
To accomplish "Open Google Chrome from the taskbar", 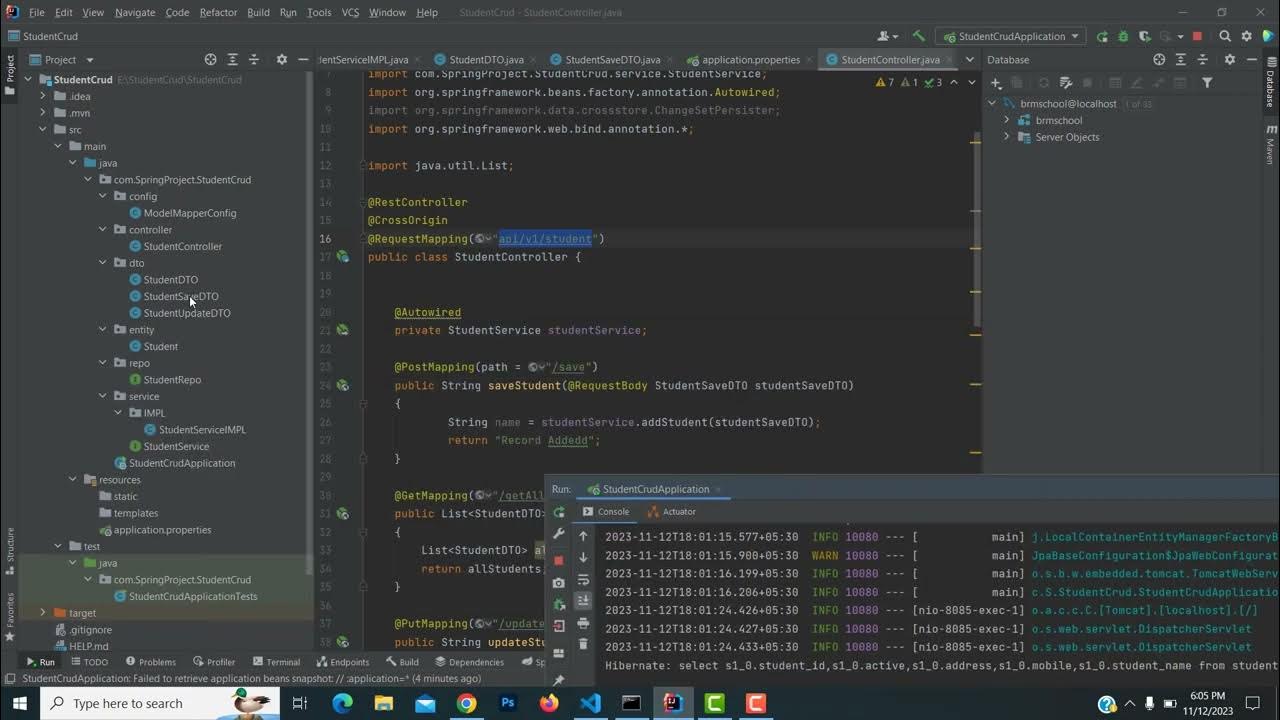I will point(466,704).
